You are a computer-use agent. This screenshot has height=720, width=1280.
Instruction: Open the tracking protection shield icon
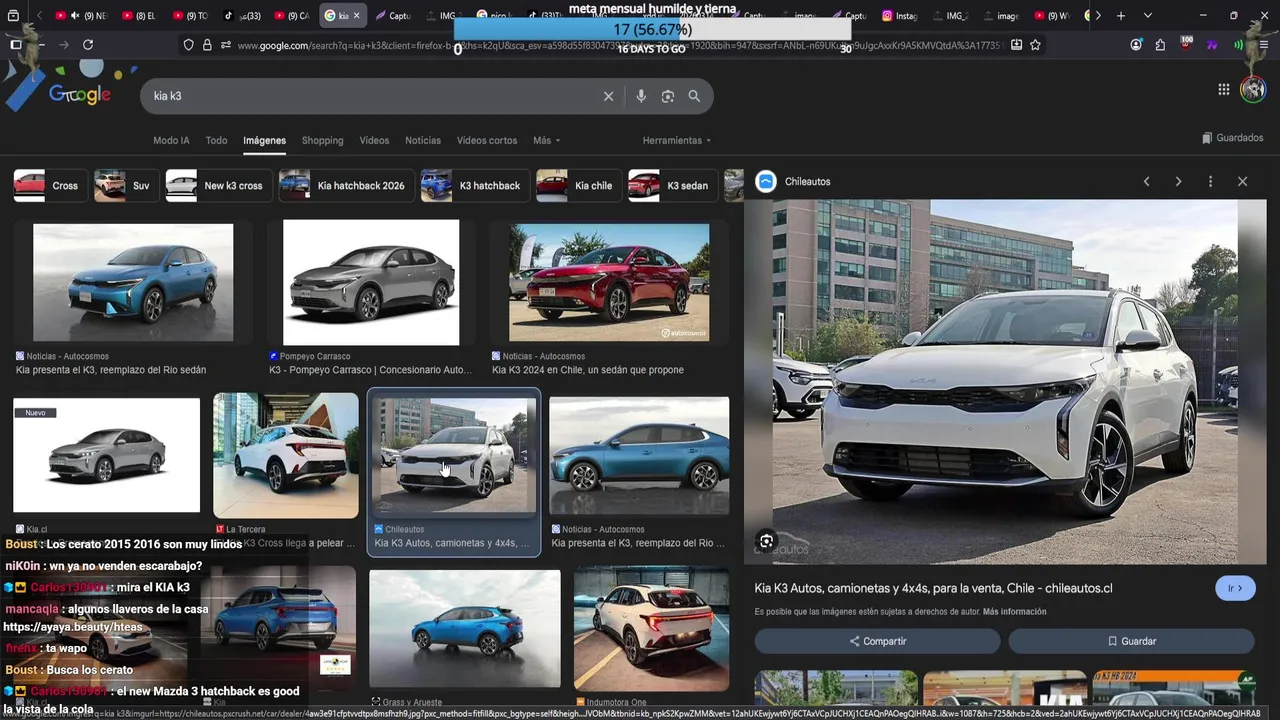tap(188, 45)
